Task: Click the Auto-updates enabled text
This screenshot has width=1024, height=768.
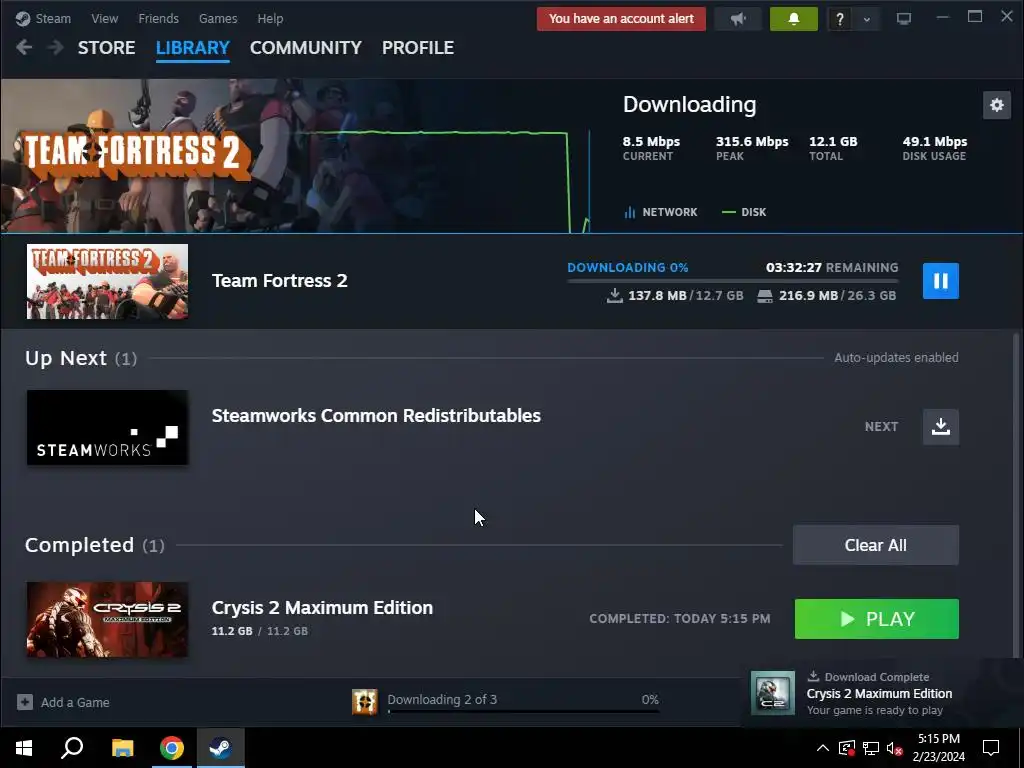Action: pyautogui.click(x=896, y=358)
